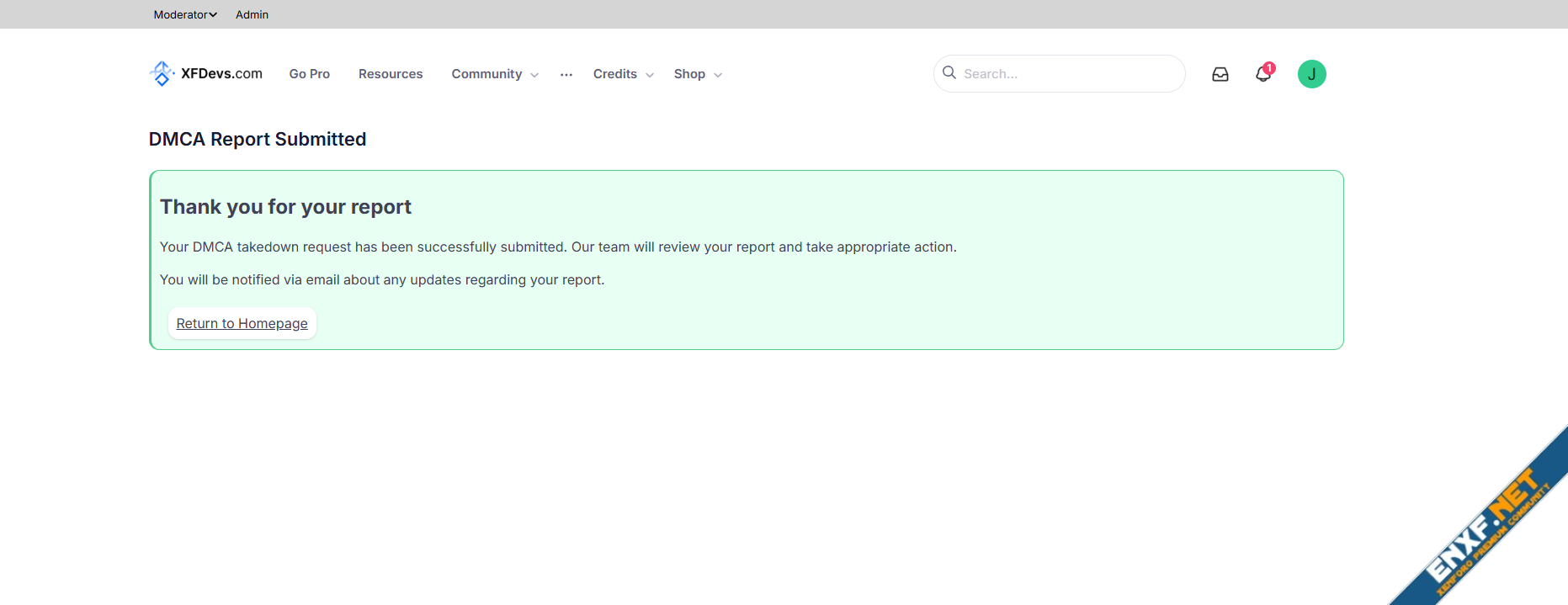Focus the Search input field
Viewport: 1568px width, 605px height.
1069,74
